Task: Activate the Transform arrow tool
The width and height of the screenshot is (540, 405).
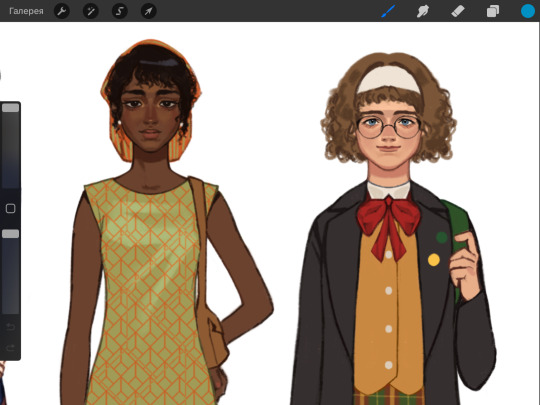Action: click(149, 11)
